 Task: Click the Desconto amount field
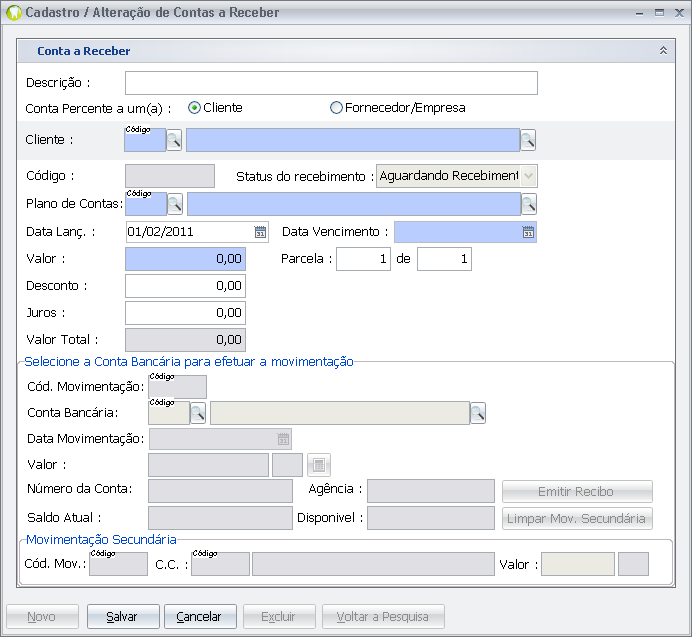click(x=185, y=286)
